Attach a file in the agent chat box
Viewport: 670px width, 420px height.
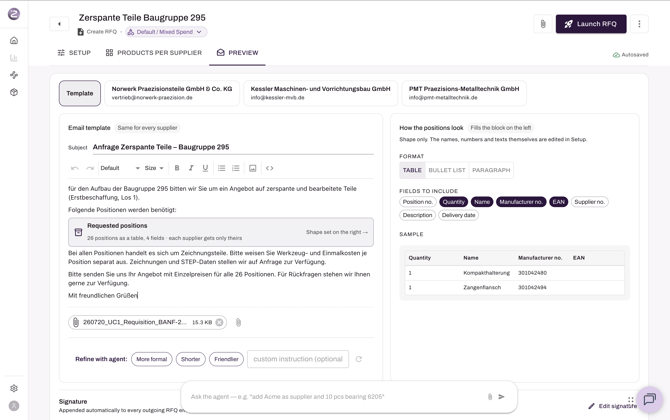(x=490, y=397)
